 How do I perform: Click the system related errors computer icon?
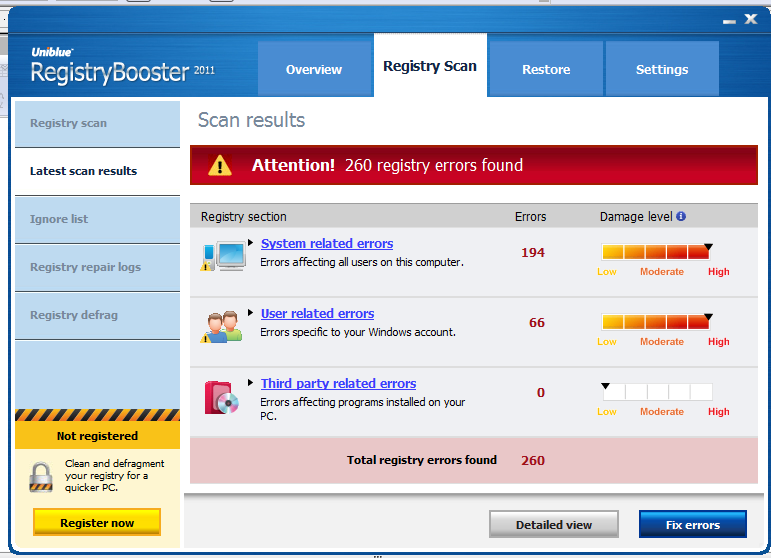(223, 256)
